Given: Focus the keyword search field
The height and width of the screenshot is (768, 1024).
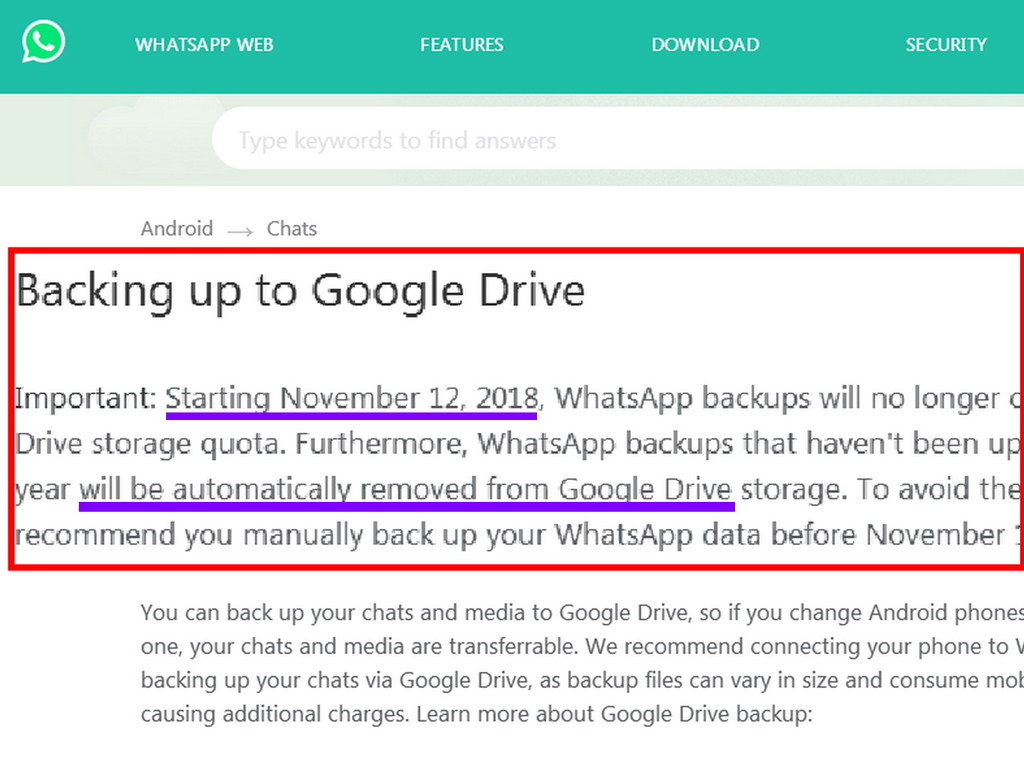Looking at the screenshot, I should pos(618,139).
